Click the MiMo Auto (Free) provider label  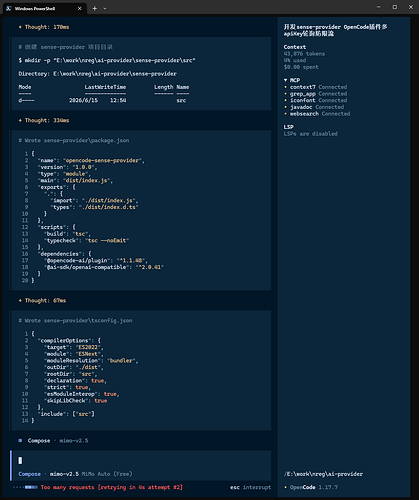coord(107,474)
